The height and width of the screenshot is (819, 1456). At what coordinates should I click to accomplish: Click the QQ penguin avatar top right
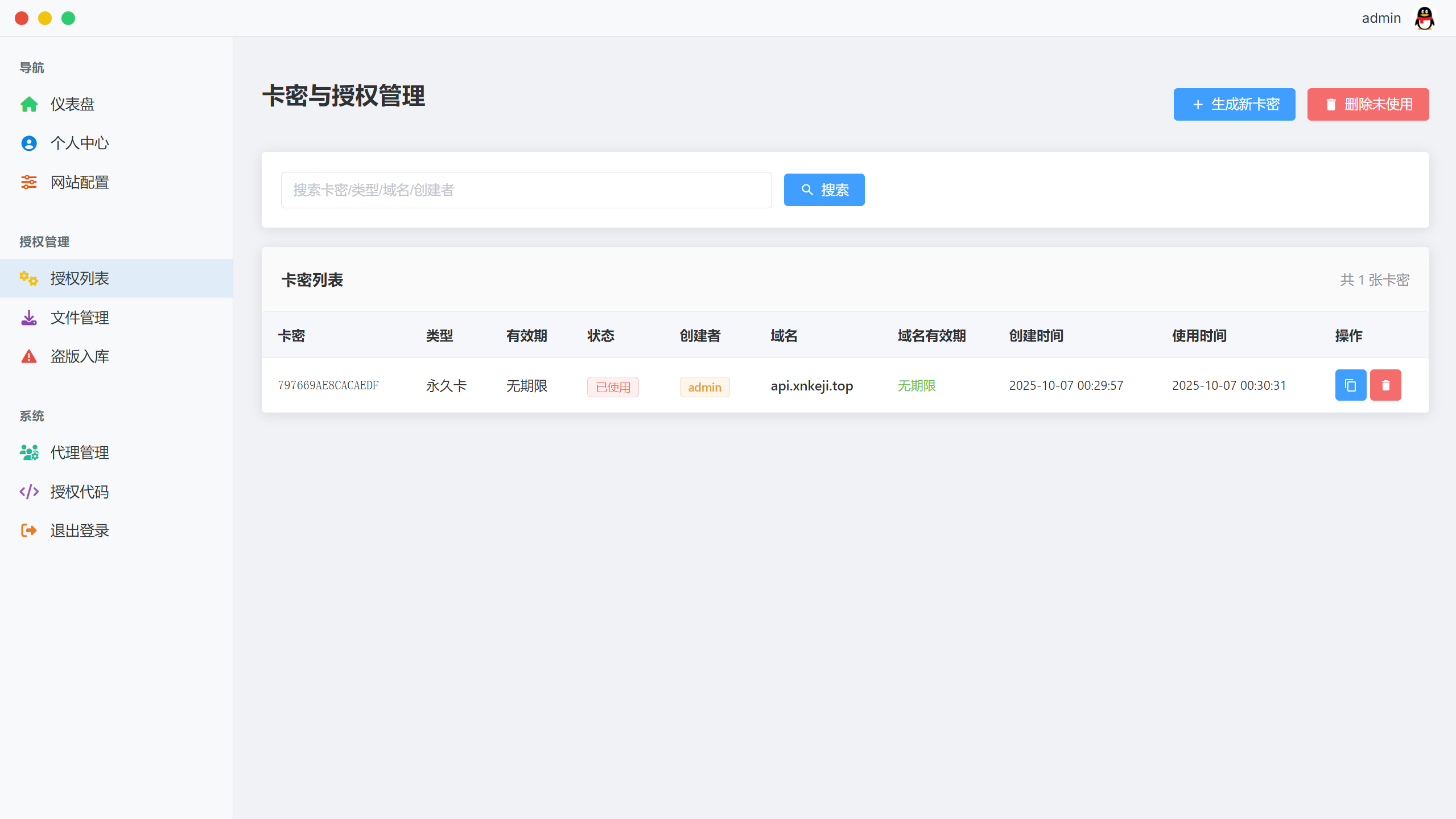(1424, 18)
